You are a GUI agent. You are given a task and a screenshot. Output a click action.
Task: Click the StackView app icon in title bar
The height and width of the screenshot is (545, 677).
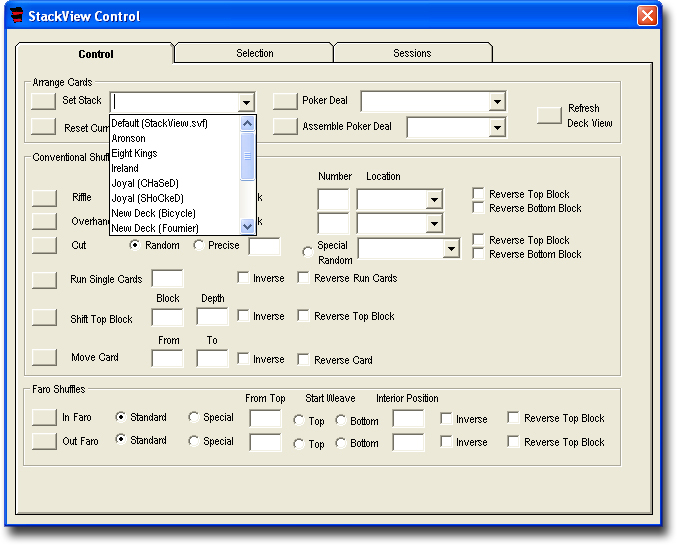tap(17, 16)
